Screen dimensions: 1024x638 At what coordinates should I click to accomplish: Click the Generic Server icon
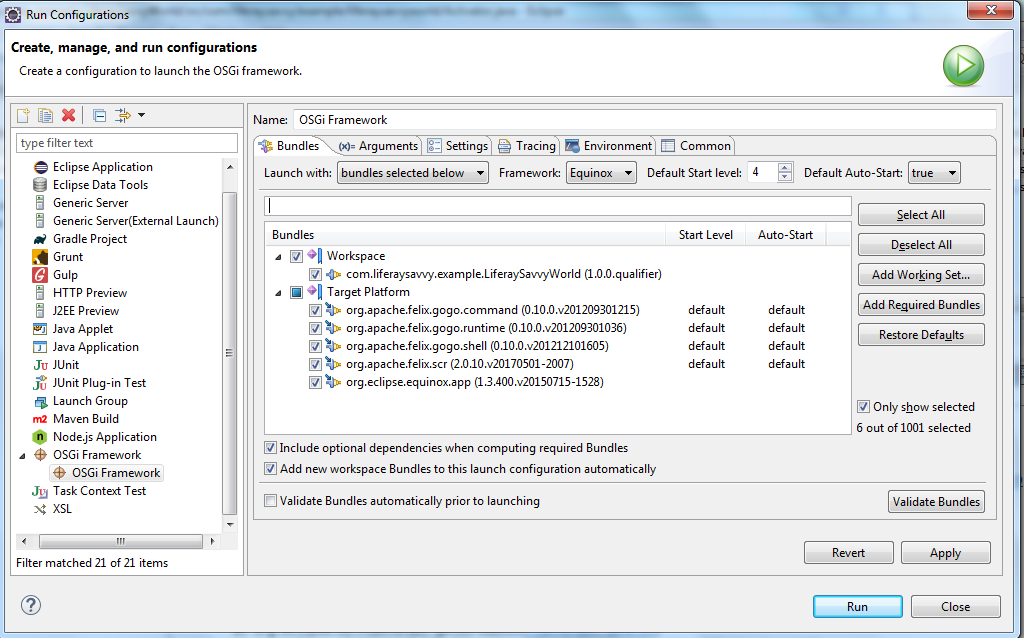click(x=40, y=203)
